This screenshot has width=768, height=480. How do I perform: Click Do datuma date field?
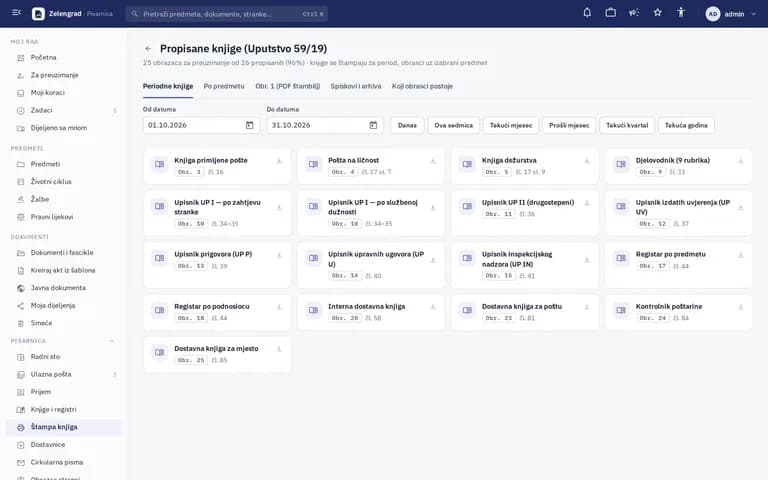[325, 125]
